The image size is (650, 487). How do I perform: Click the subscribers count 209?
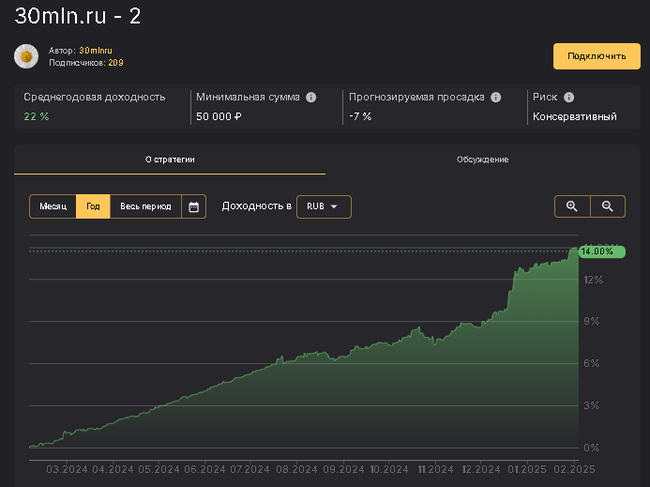(x=115, y=62)
